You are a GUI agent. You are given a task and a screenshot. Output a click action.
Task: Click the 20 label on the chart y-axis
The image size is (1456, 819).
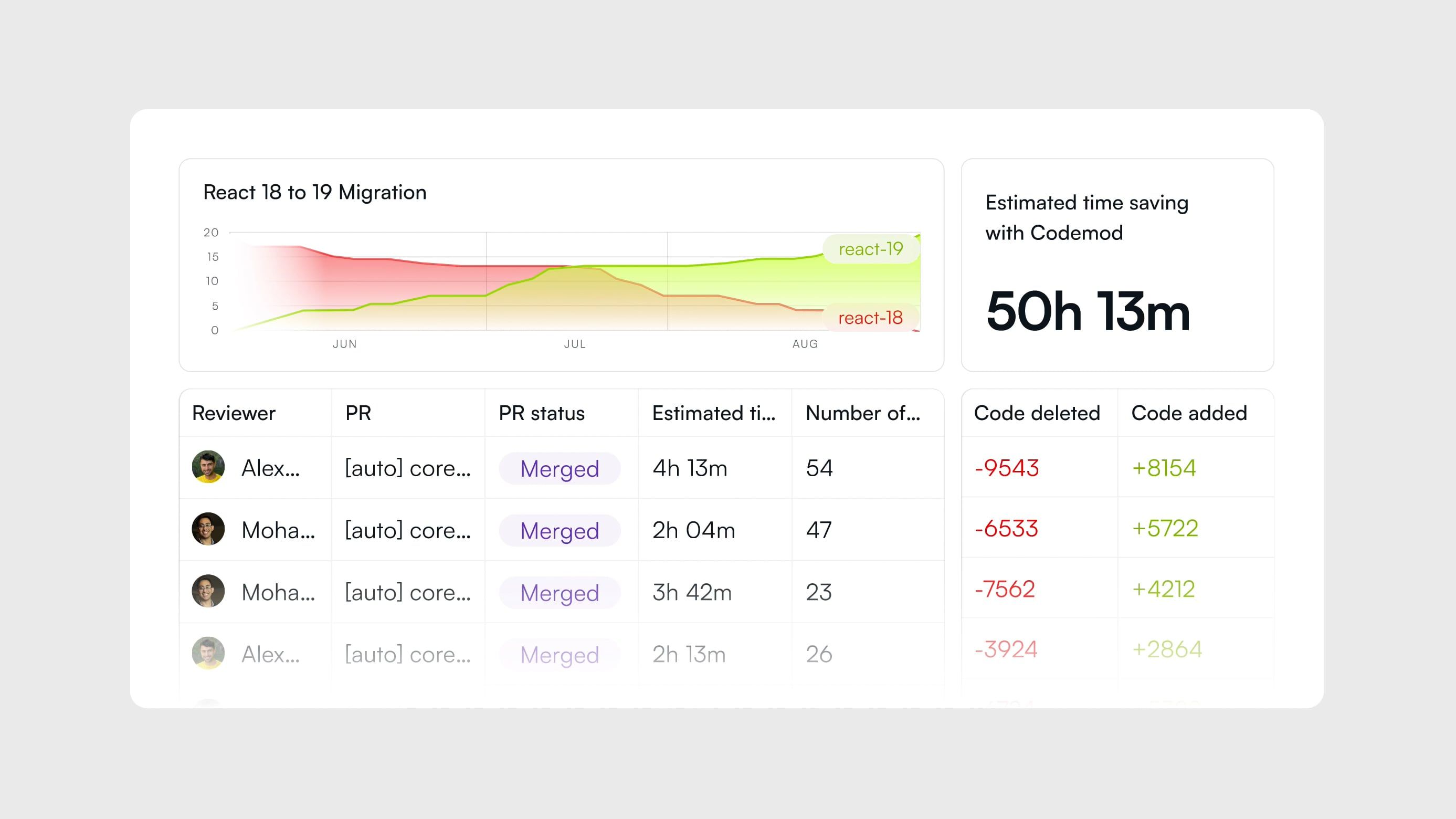(x=211, y=232)
